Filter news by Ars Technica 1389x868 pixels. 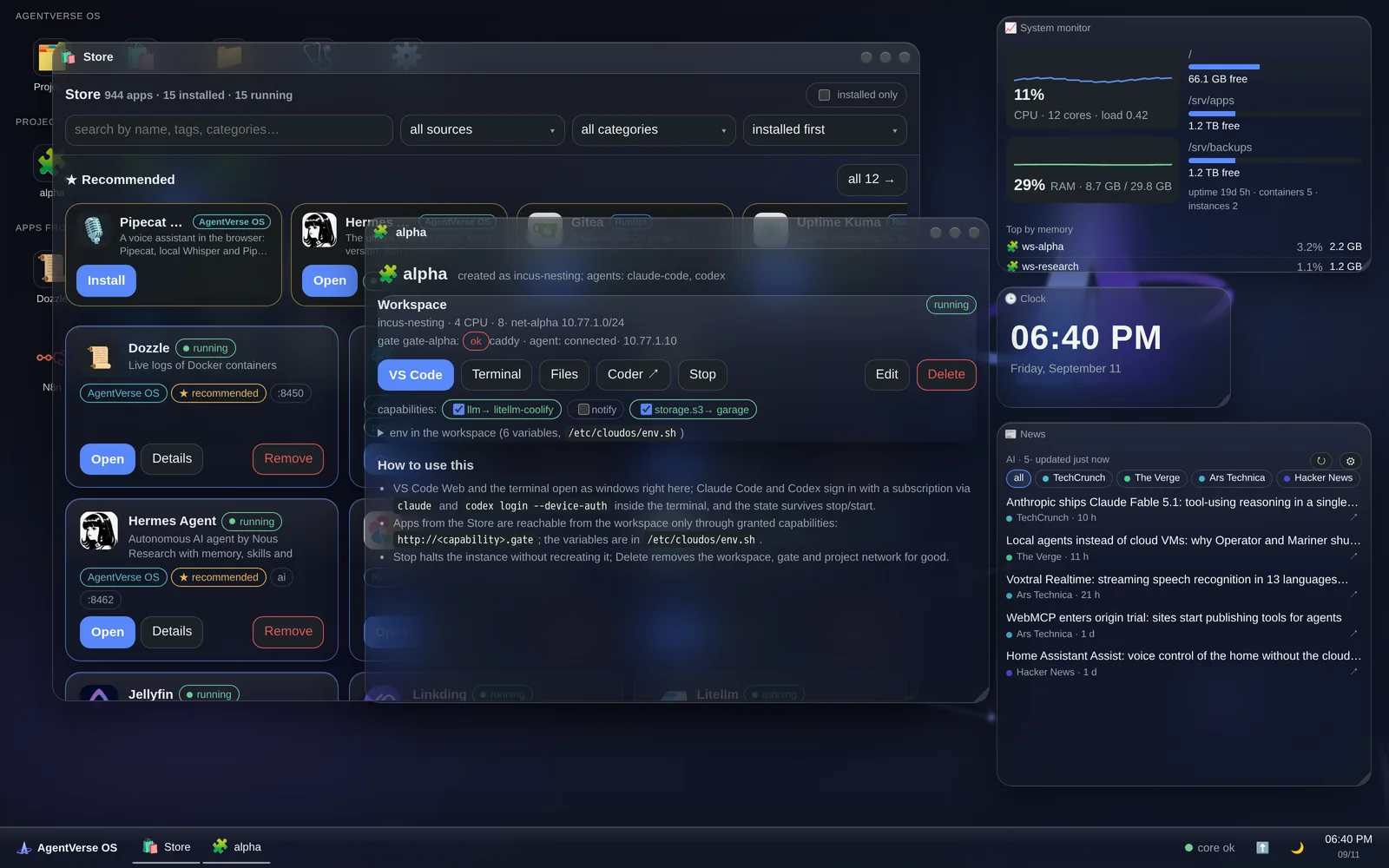click(1231, 478)
